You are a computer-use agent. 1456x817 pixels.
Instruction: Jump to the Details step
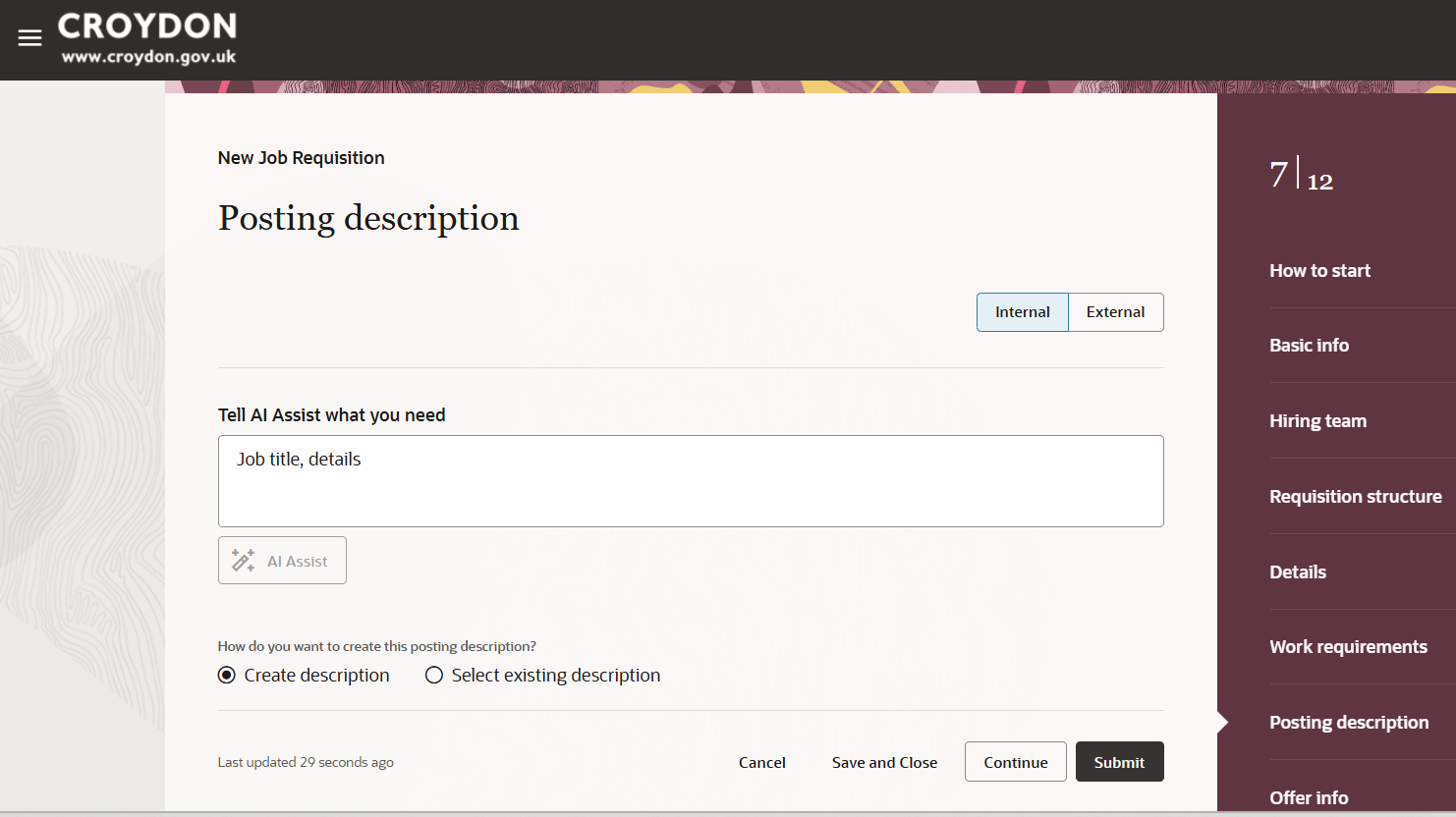coord(1298,572)
